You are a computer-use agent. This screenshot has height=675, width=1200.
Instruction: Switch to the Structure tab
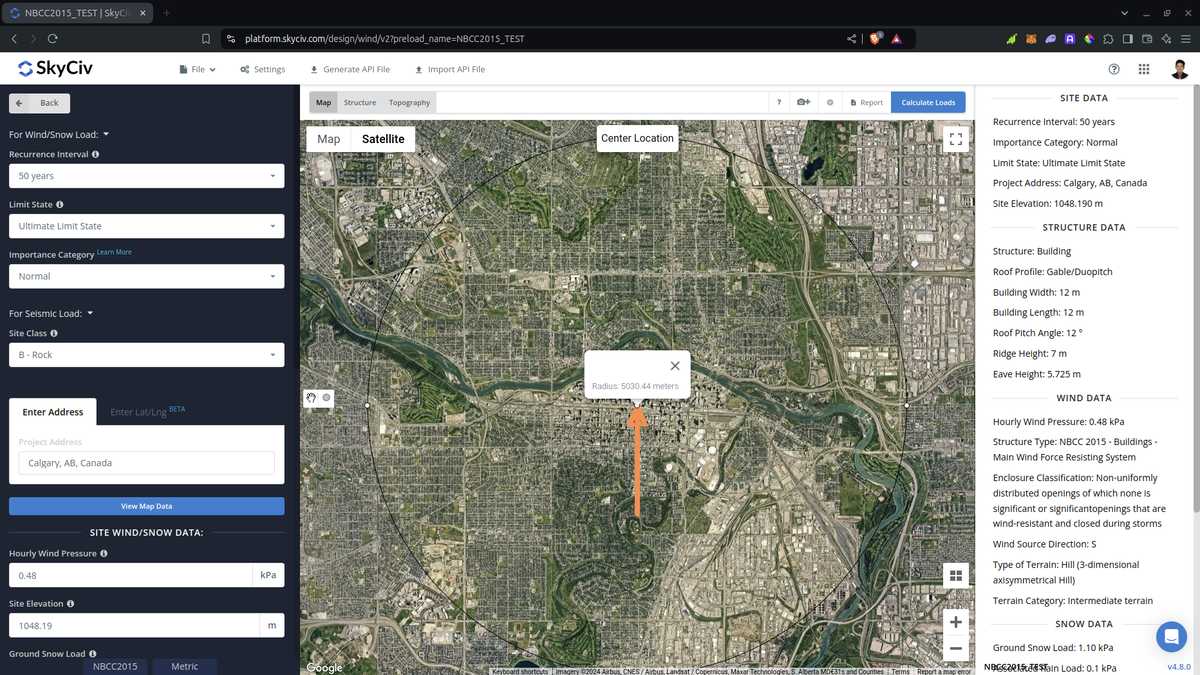[360, 102]
